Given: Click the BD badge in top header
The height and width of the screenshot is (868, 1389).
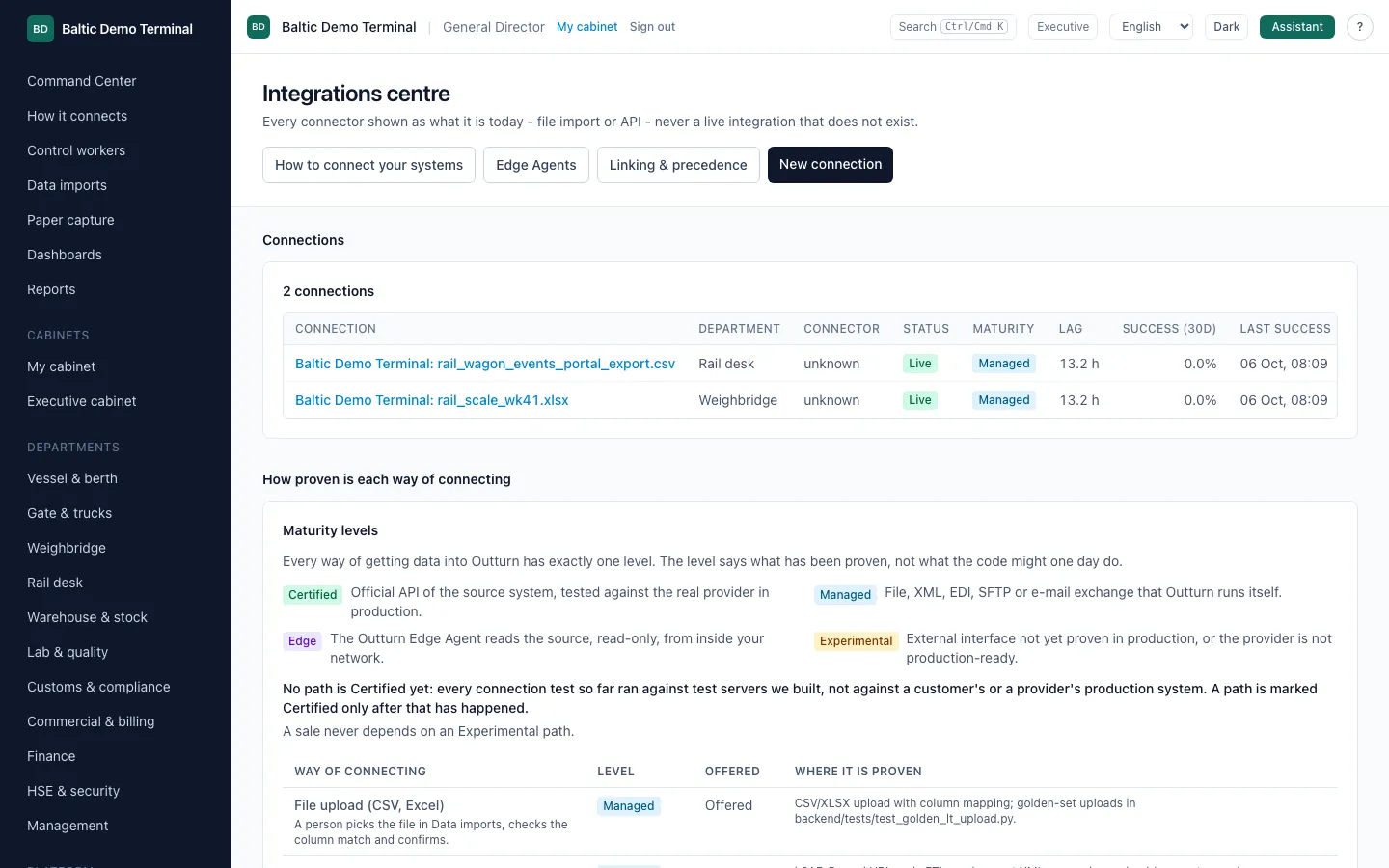Looking at the screenshot, I should 259,27.
